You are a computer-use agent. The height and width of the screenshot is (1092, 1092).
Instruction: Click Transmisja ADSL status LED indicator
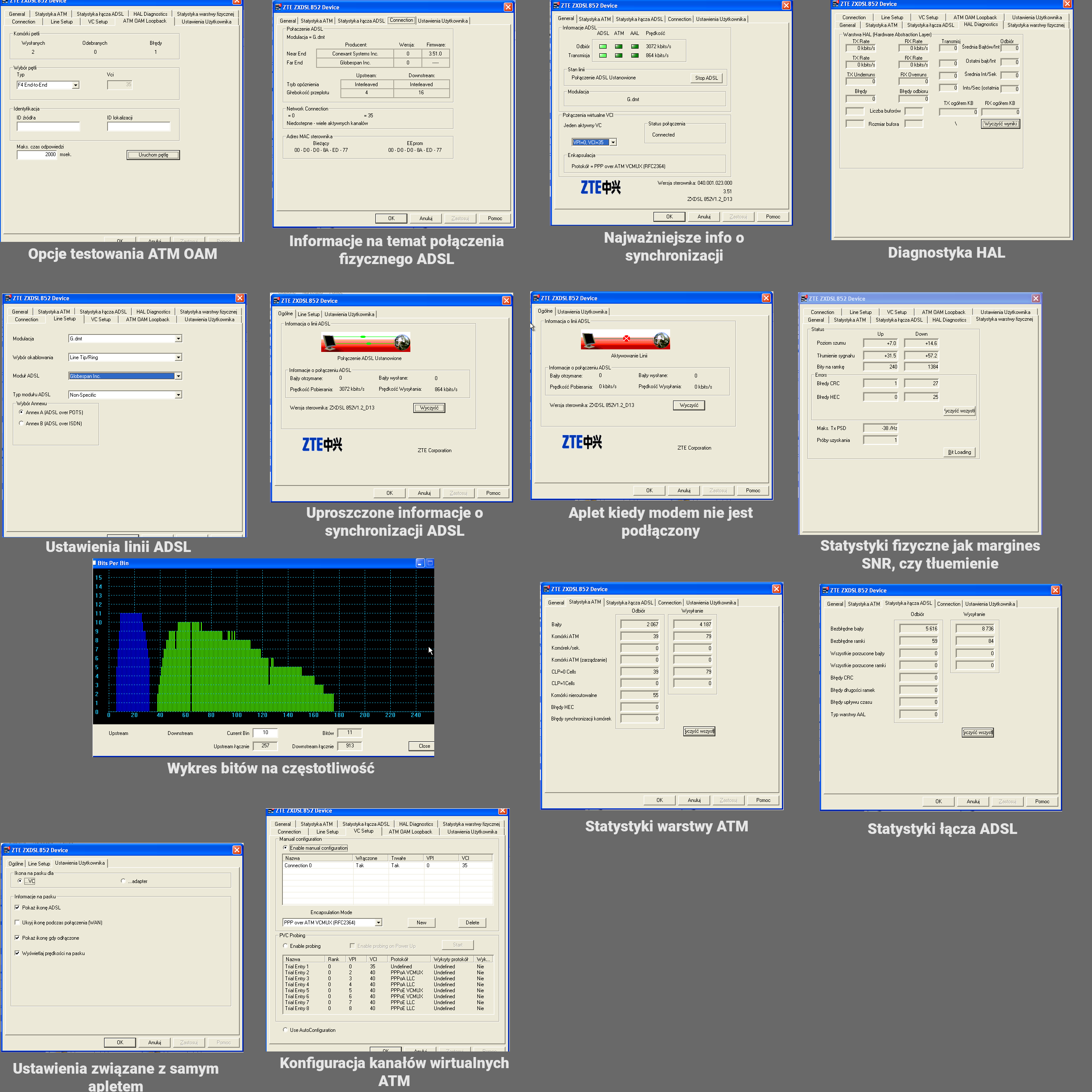(603, 55)
